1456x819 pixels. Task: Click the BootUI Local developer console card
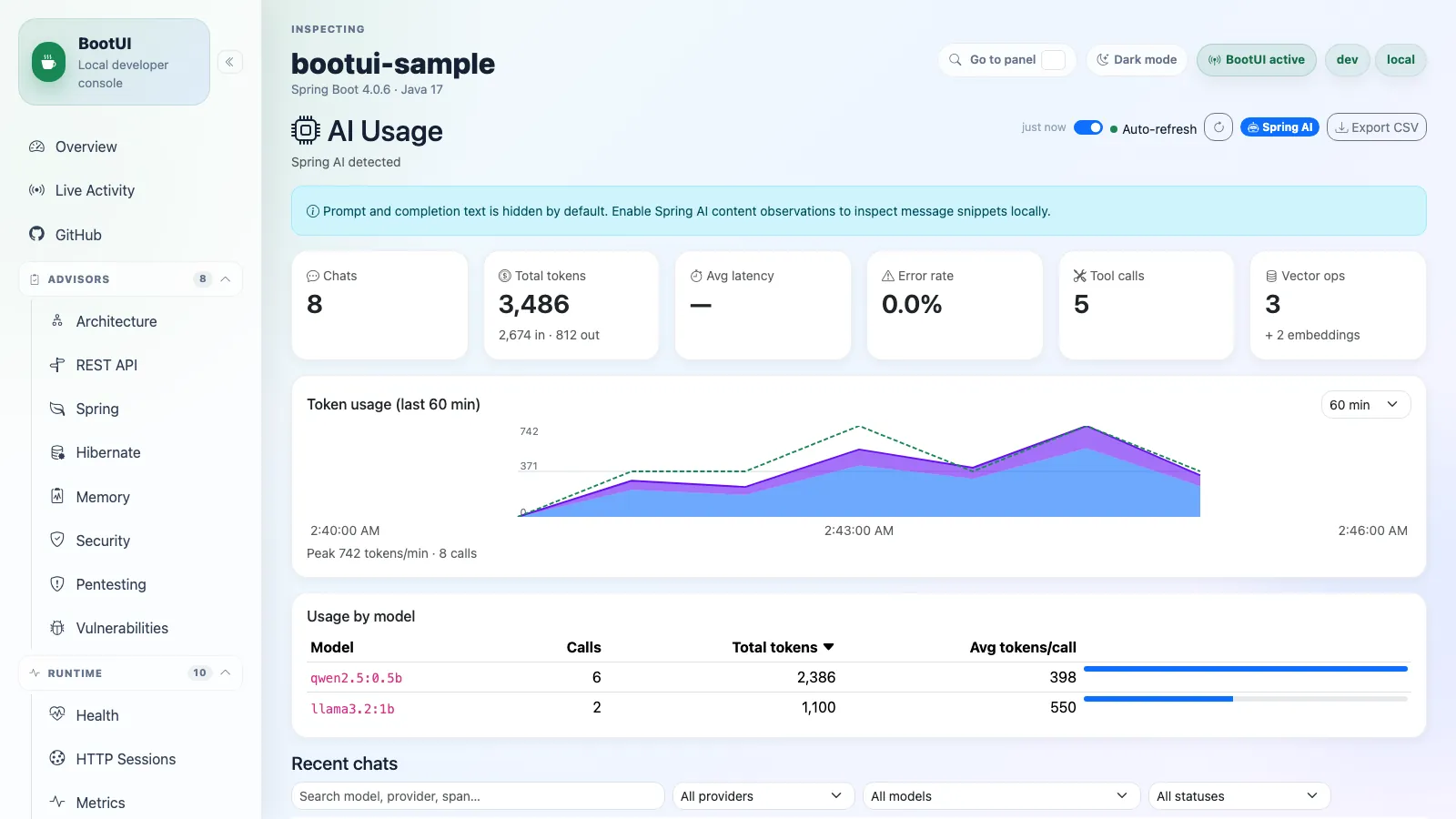[114, 62]
